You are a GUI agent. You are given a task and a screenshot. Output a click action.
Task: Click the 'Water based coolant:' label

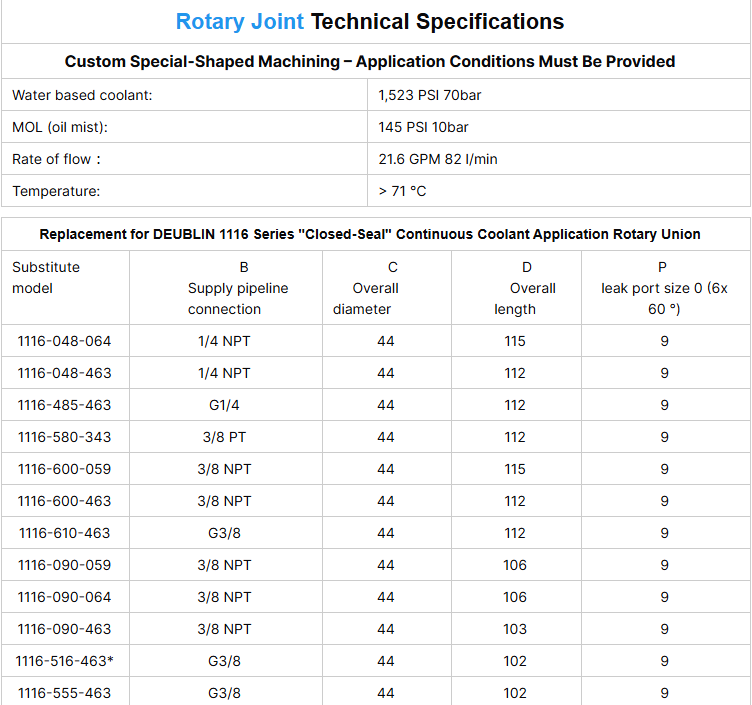[x=82, y=95]
